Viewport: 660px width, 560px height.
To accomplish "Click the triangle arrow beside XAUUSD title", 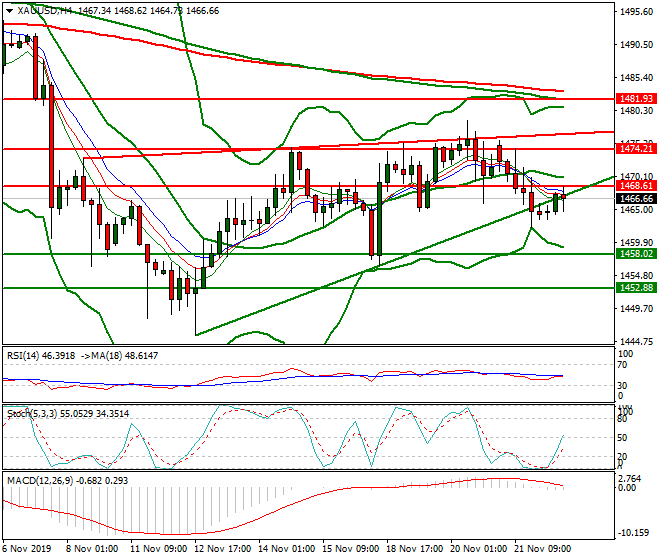I will click(x=10, y=11).
